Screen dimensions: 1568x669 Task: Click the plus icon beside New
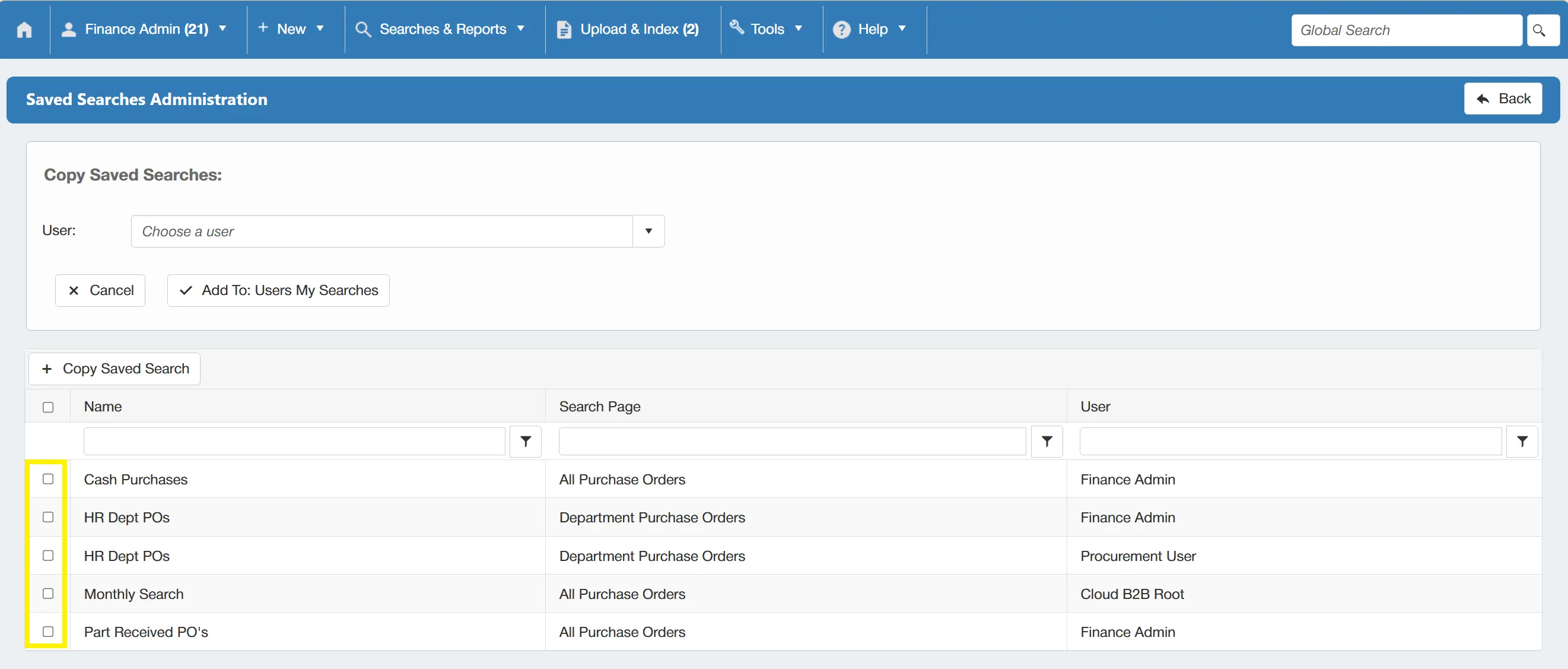[x=263, y=27]
